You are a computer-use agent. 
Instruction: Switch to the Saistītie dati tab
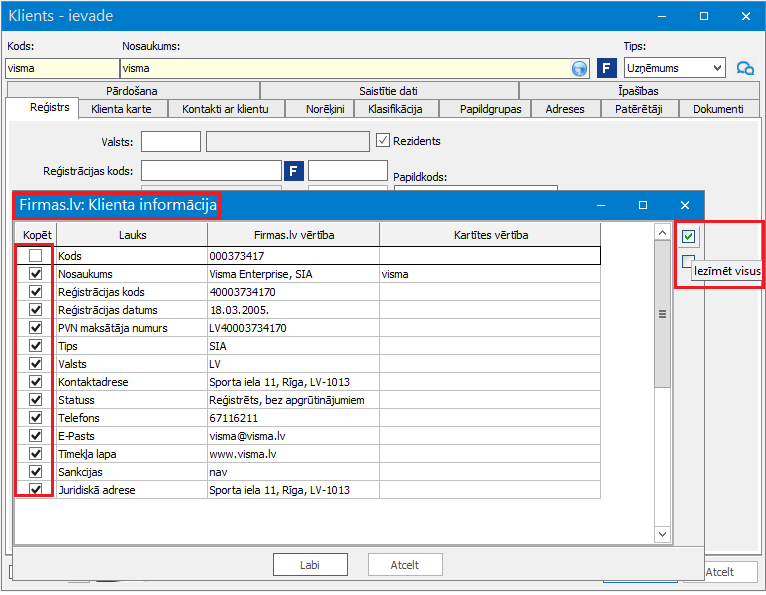pyautogui.click(x=389, y=91)
